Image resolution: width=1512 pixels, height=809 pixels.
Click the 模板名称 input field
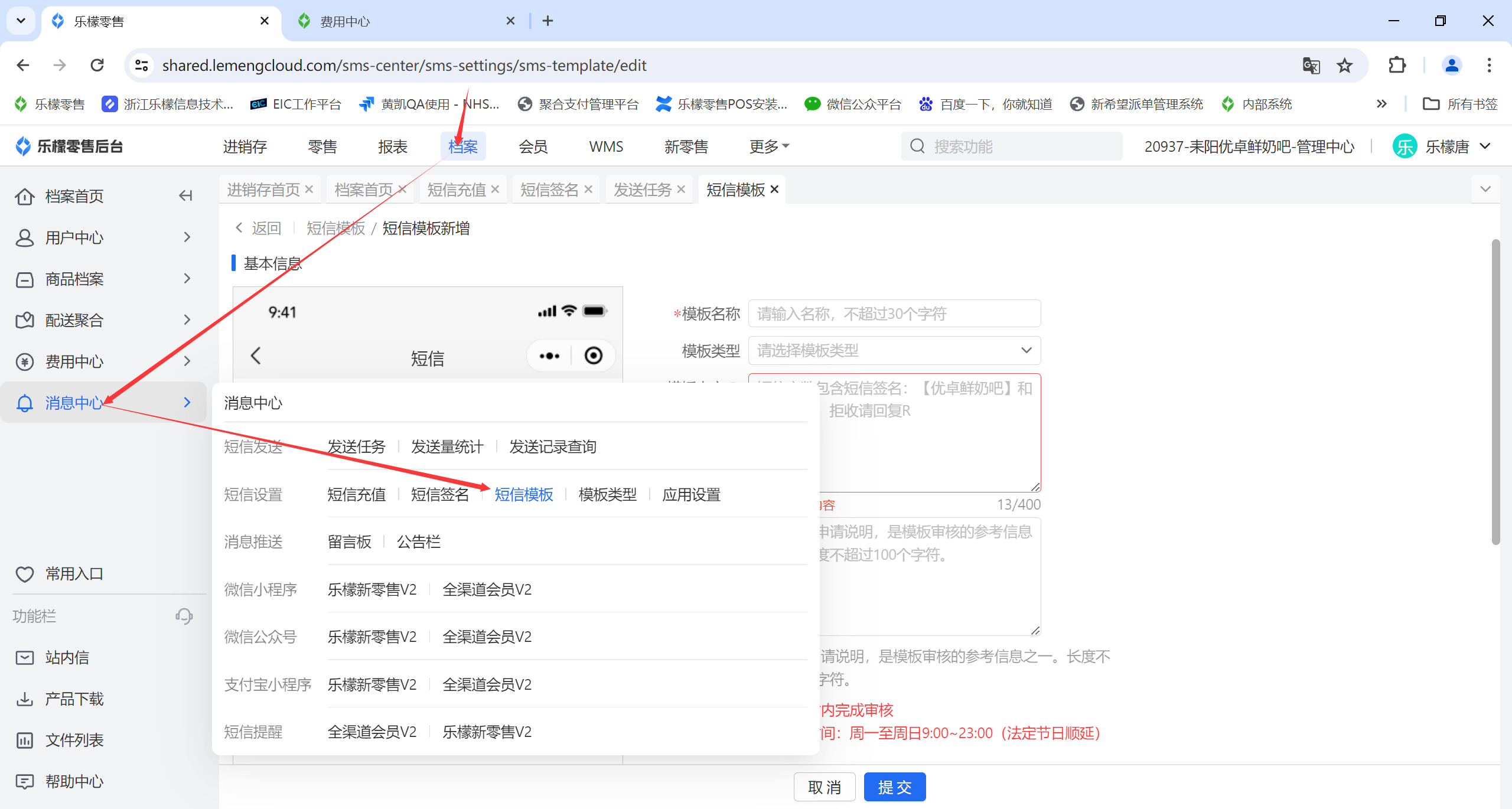click(x=894, y=313)
